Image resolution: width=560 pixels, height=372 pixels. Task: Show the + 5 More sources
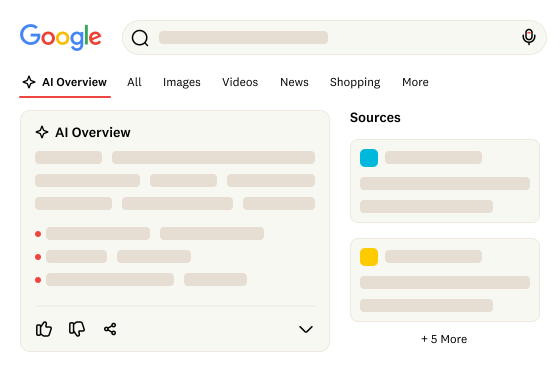tap(444, 339)
